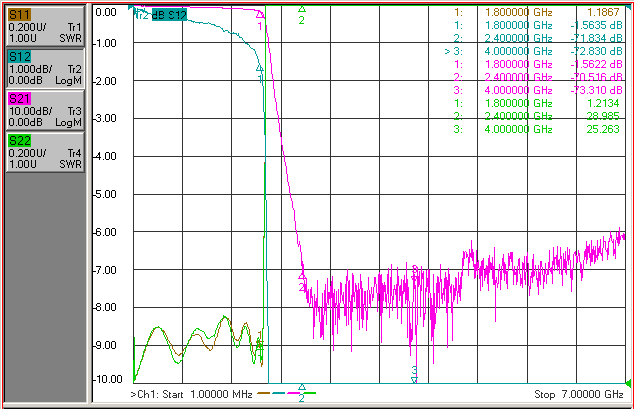Click teal marker 1 triangle on S12 trace
The height and width of the screenshot is (409, 634).
[260, 68]
